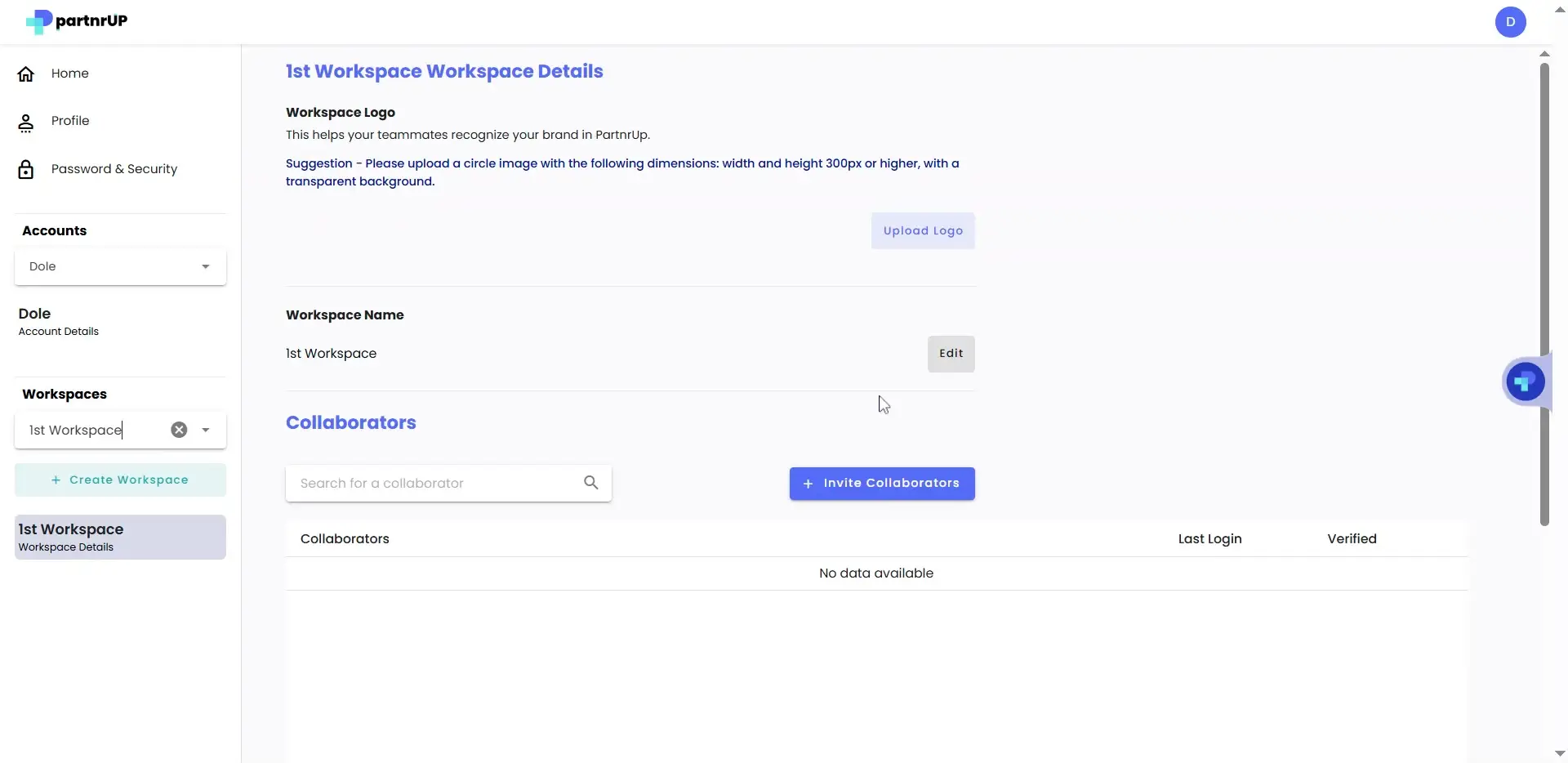Open the Dole Account Details section
1568x763 pixels.
click(x=57, y=320)
